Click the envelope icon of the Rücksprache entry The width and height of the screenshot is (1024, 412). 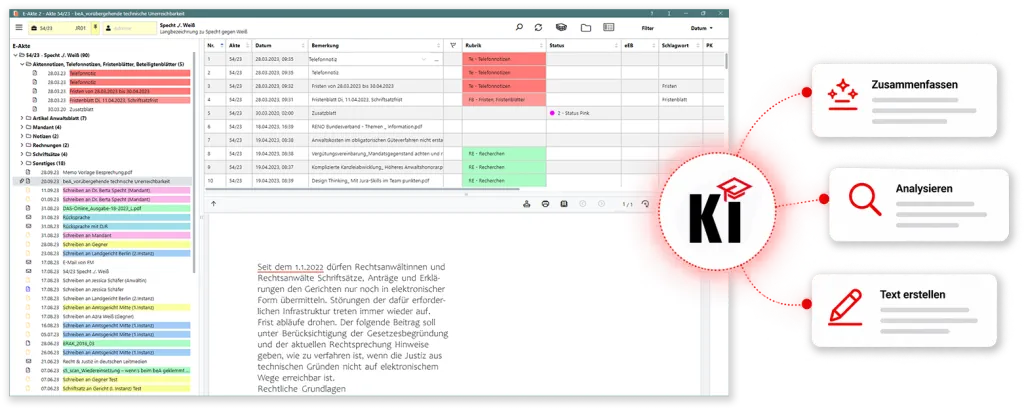pyautogui.click(x=28, y=217)
